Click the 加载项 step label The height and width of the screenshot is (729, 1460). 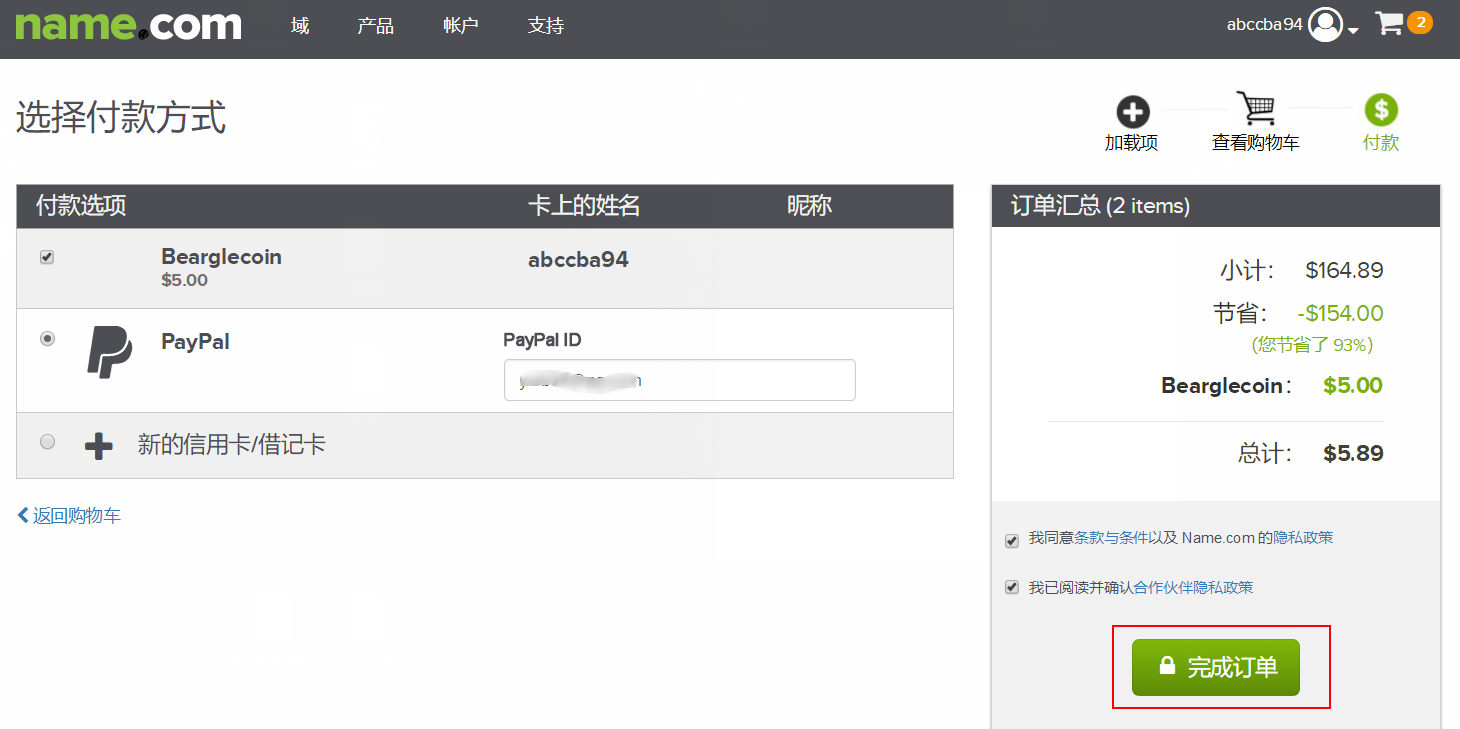(1131, 143)
